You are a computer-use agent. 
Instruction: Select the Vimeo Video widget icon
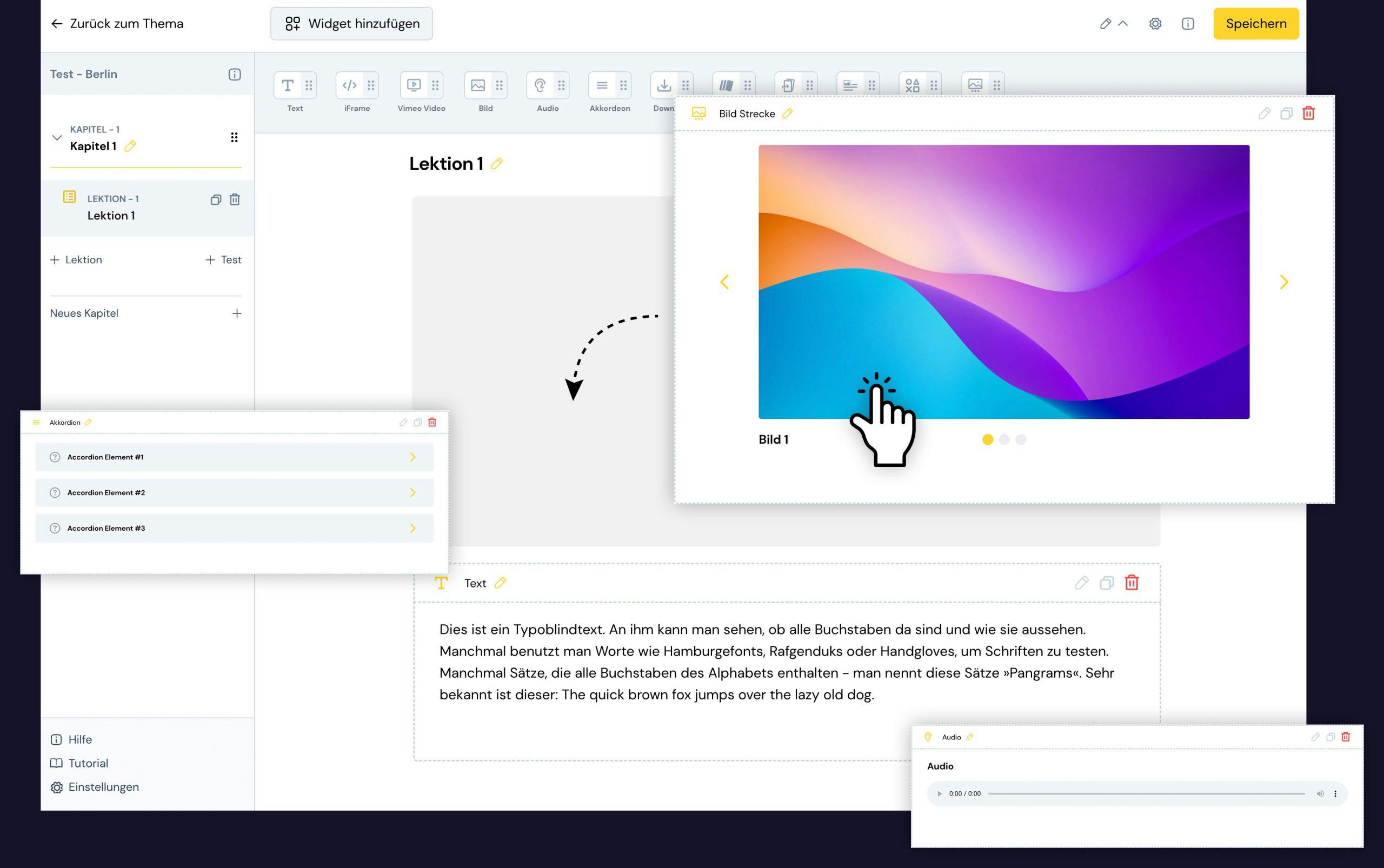tap(414, 85)
